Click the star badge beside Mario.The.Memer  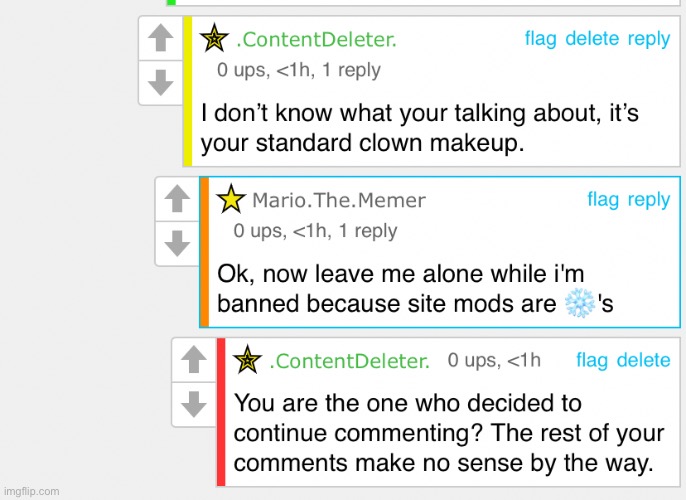point(231,199)
